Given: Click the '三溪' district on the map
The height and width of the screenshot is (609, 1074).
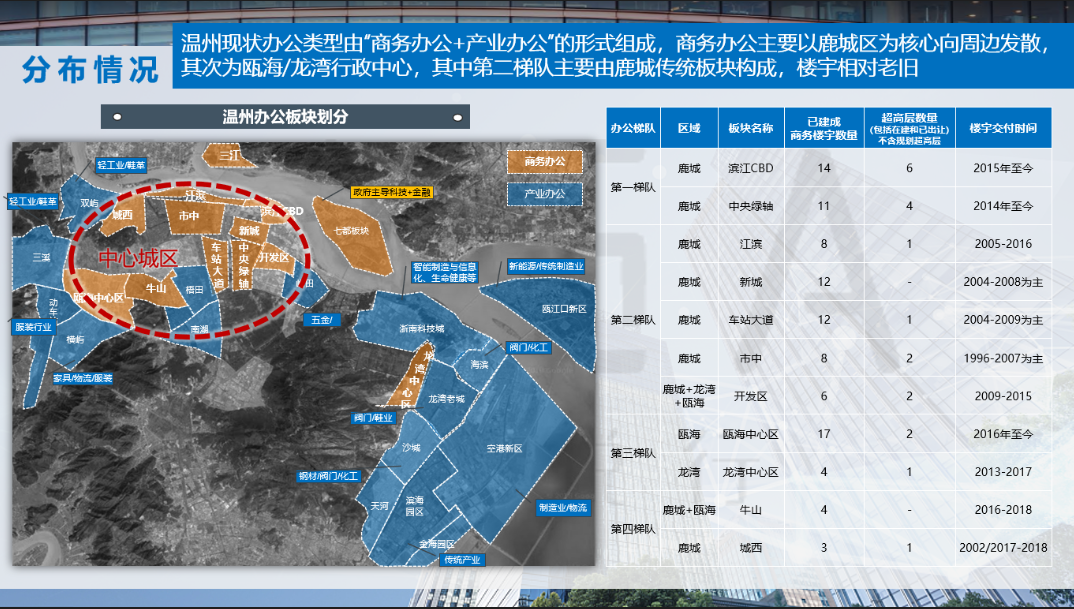Looking at the screenshot, I should pos(41,258).
